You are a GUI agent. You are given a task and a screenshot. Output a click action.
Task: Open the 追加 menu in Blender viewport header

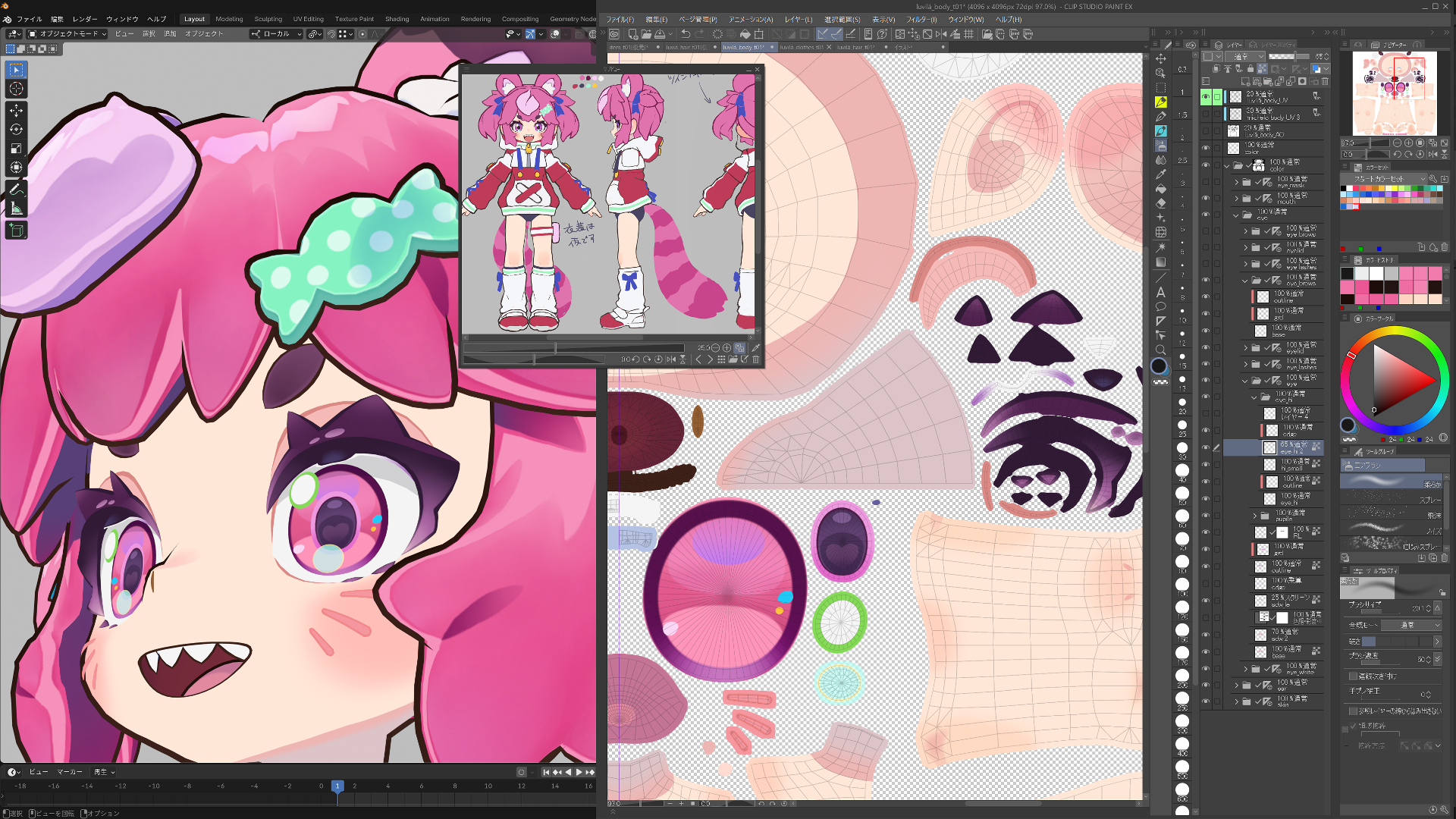coord(170,34)
